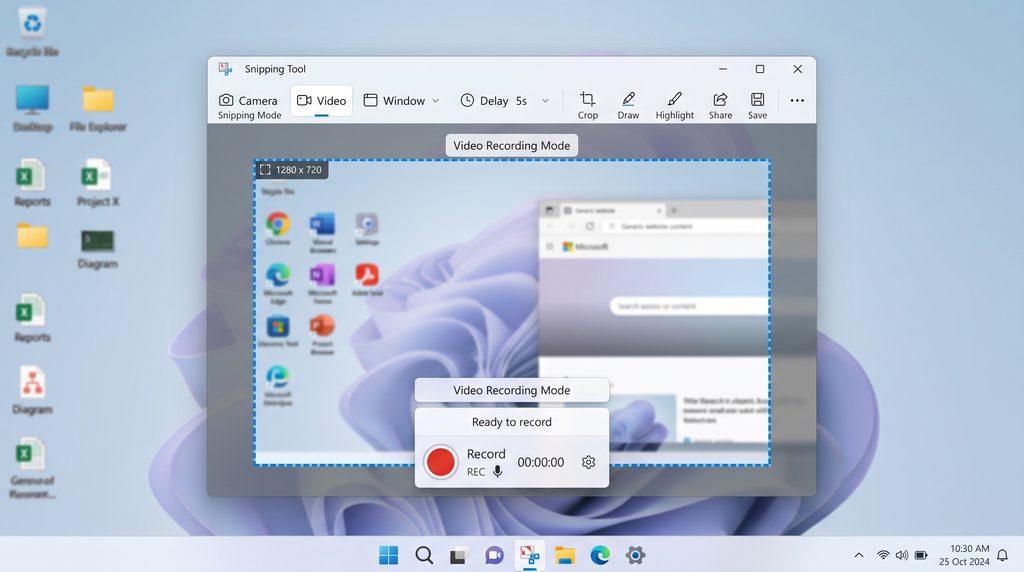Click Snipping Tool taskbar icon

(x=530, y=555)
